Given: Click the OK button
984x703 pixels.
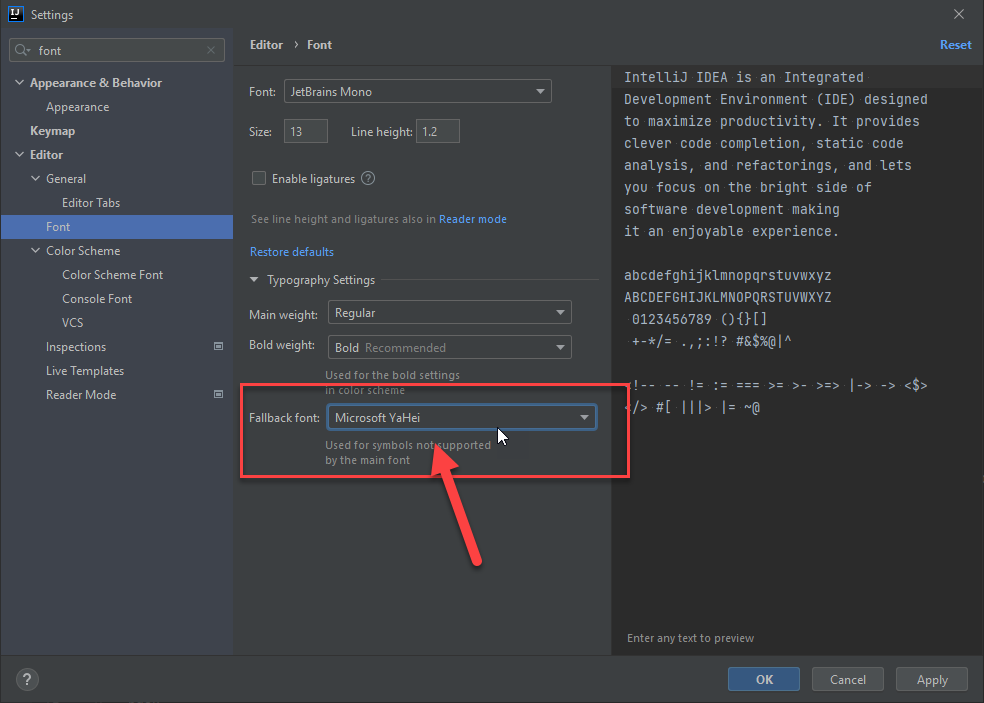Looking at the screenshot, I should point(764,679).
